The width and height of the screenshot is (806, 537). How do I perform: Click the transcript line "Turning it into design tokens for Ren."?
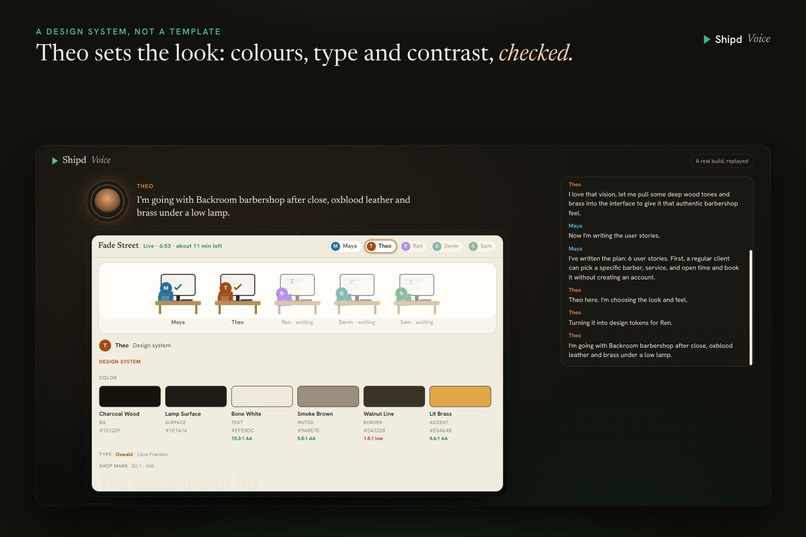(x=620, y=323)
